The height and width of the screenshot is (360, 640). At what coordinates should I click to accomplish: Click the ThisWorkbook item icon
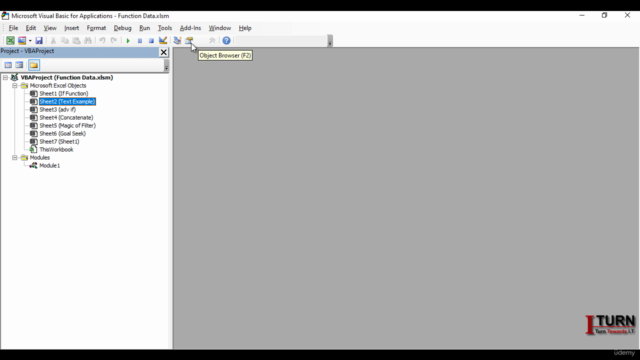(34, 149)
